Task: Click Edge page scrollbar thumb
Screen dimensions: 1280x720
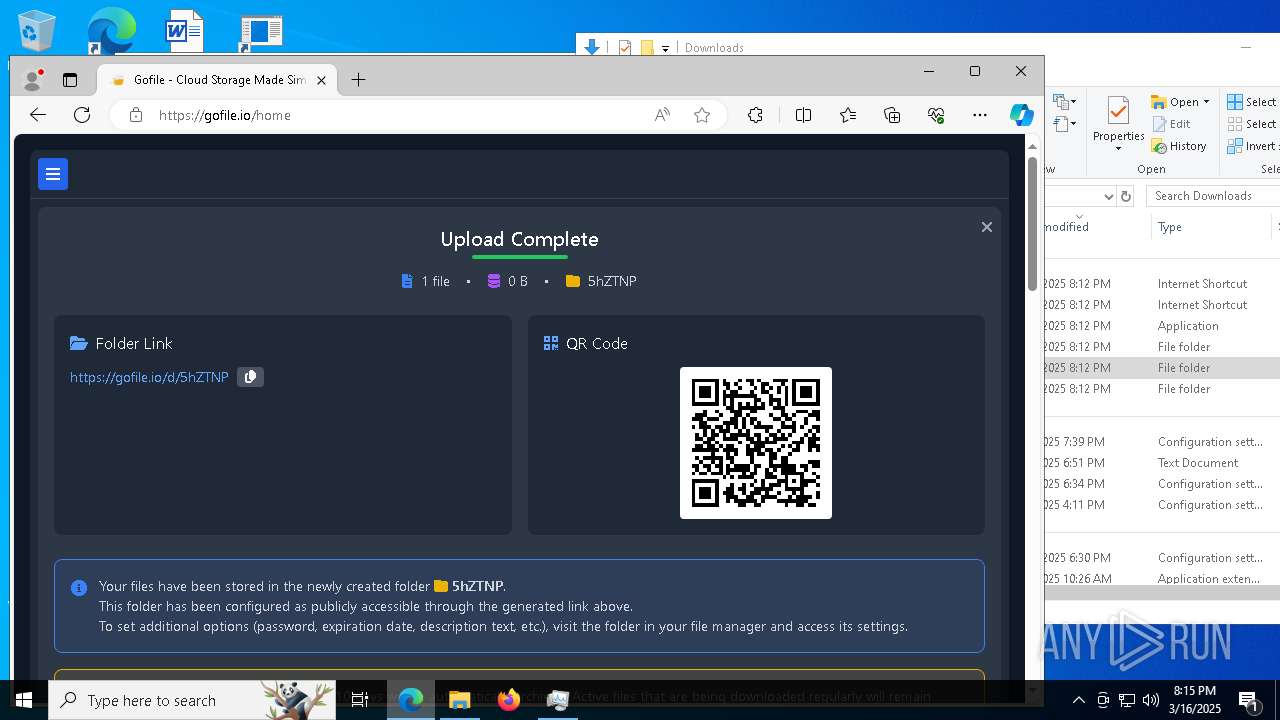Action: click(x=1032, y=224)
